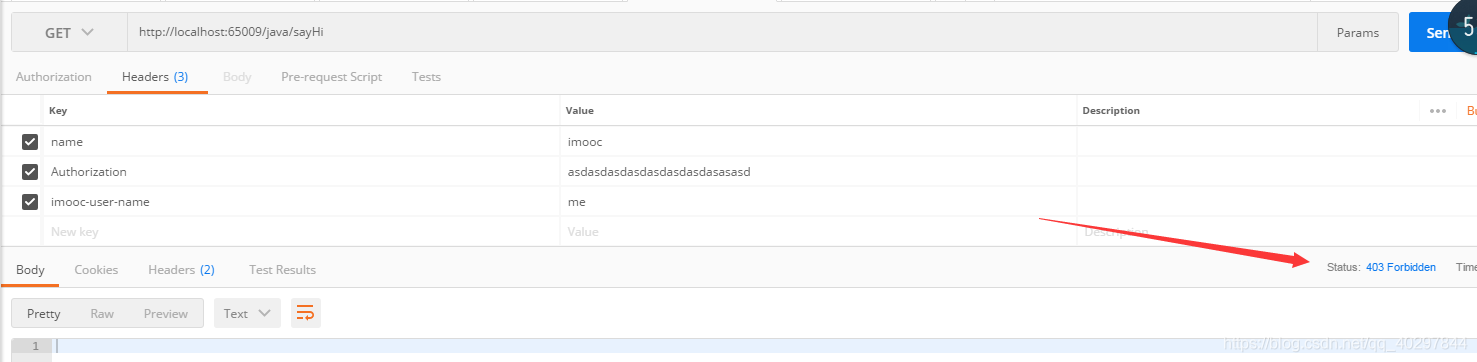Open the response Cookies tab
The width and height of the screenshot is (1477, 362).
96,270
